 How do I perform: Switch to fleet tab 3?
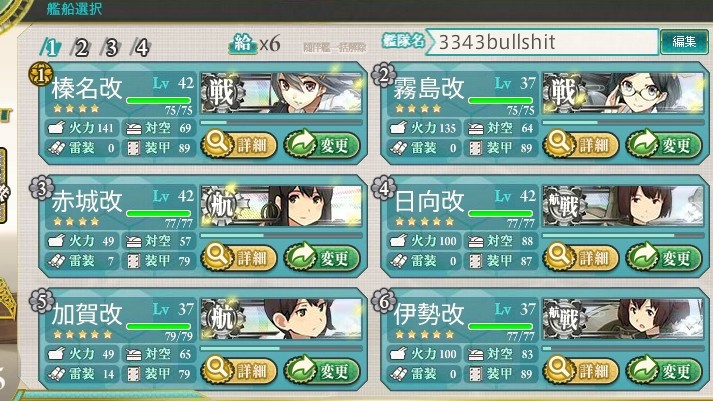point(111,47)
